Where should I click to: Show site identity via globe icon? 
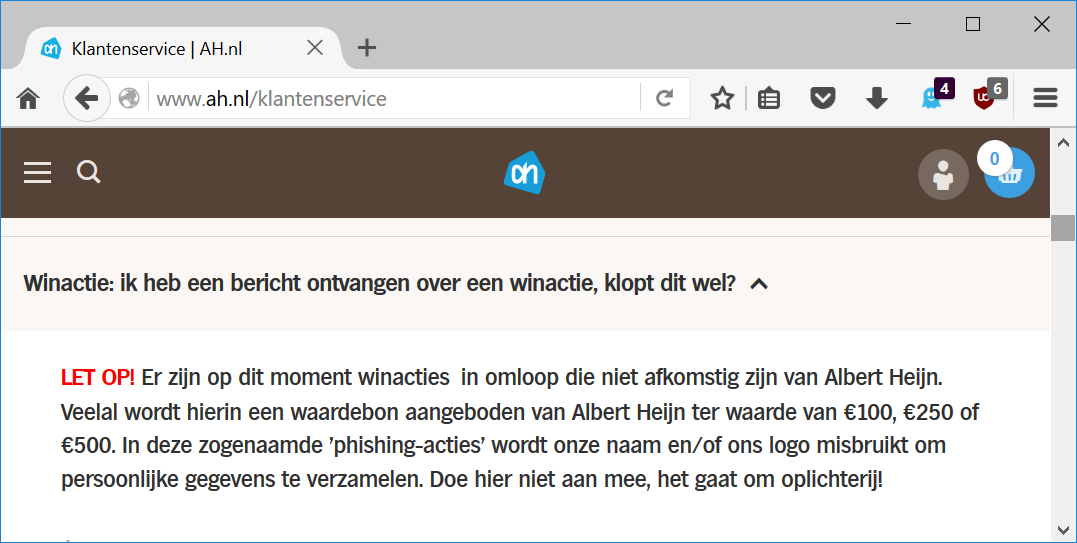click(129, 98)
